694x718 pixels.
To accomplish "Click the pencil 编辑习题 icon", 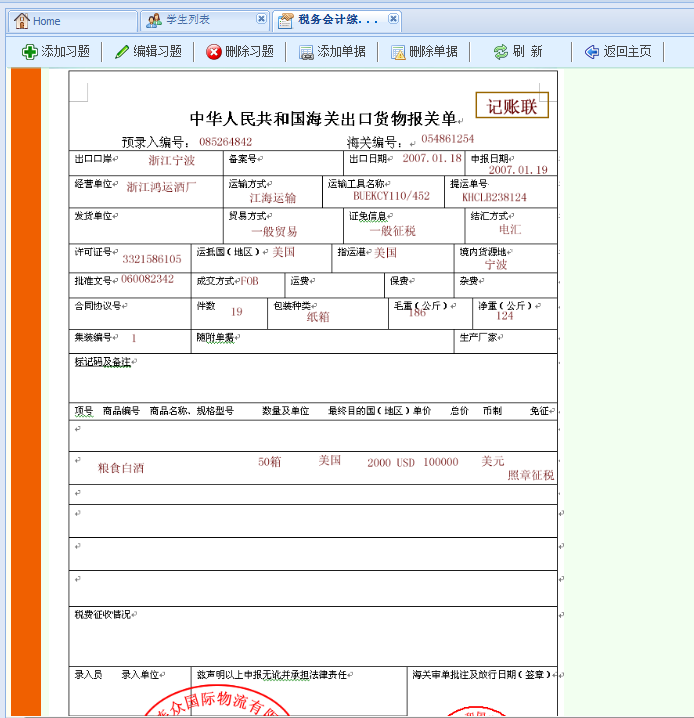I will pyautogui.click(x=122, y=51).
